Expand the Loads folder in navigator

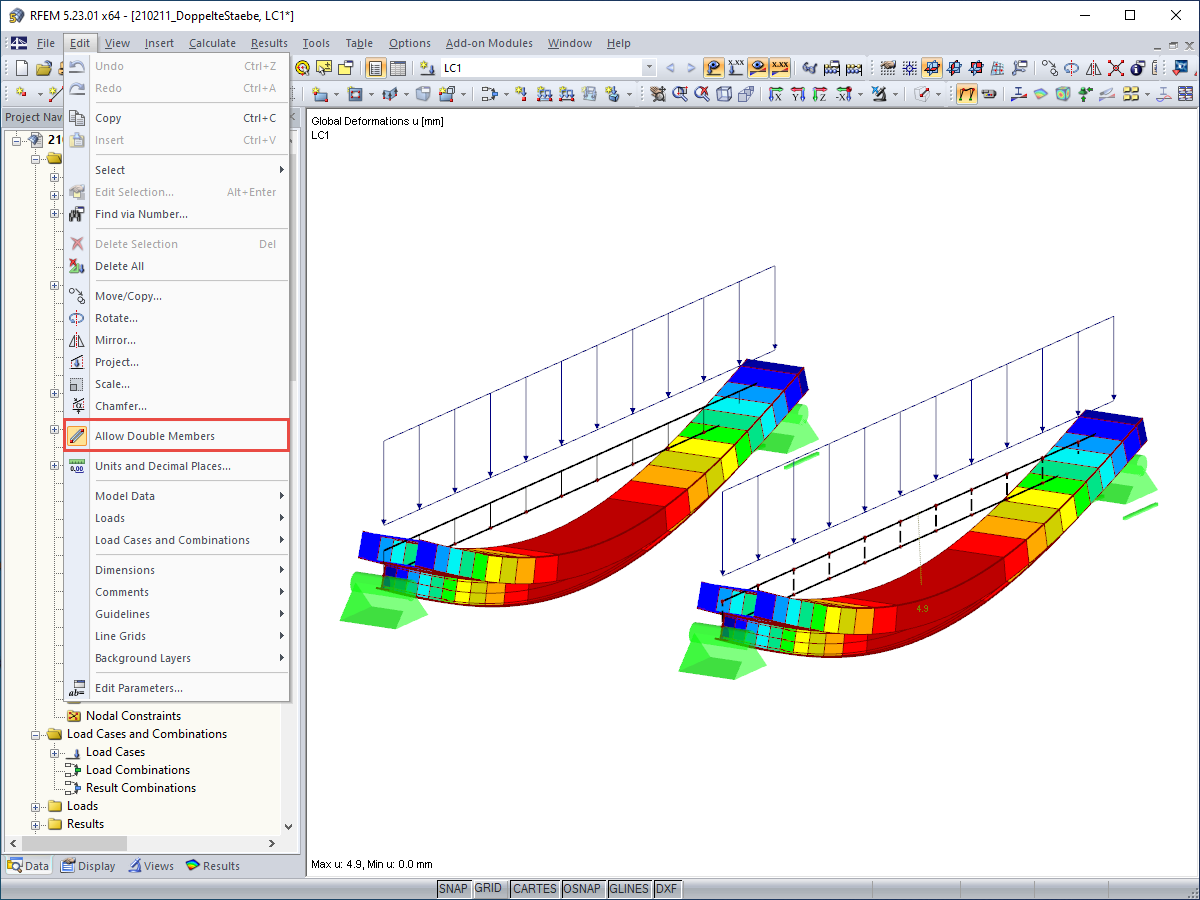[37, 806]
